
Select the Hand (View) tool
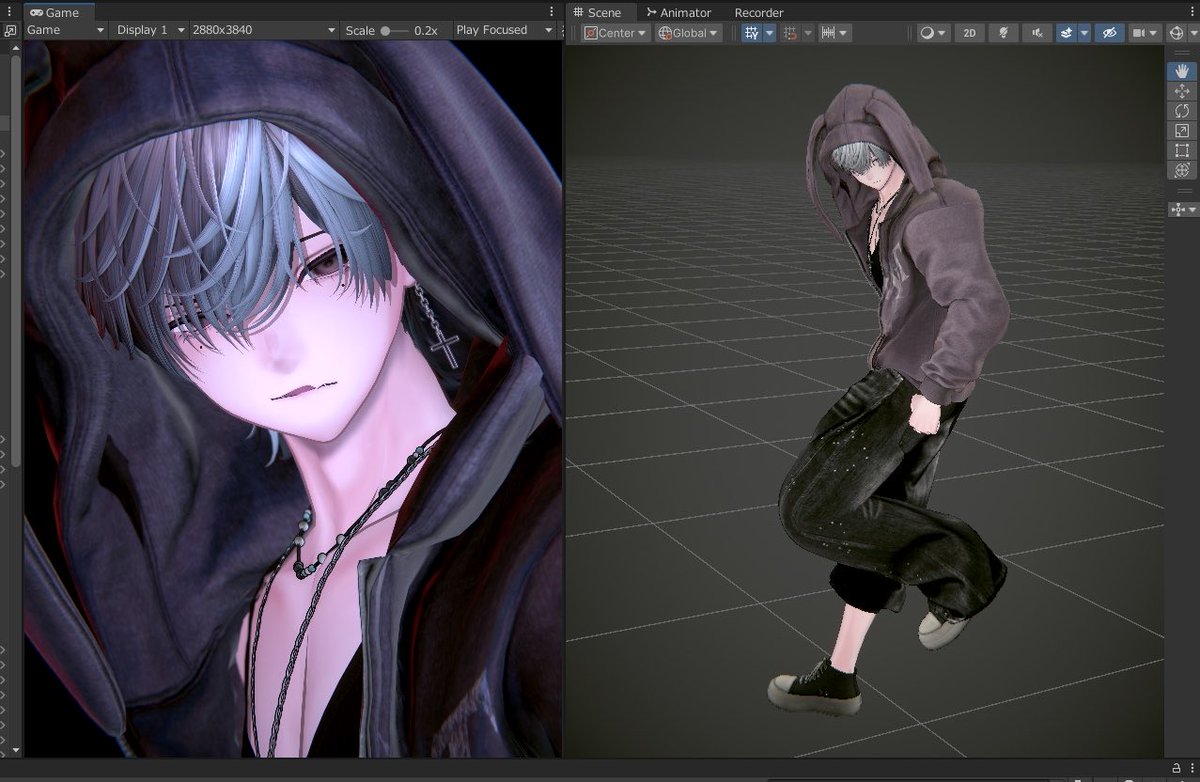click(x=1182, y=70)
